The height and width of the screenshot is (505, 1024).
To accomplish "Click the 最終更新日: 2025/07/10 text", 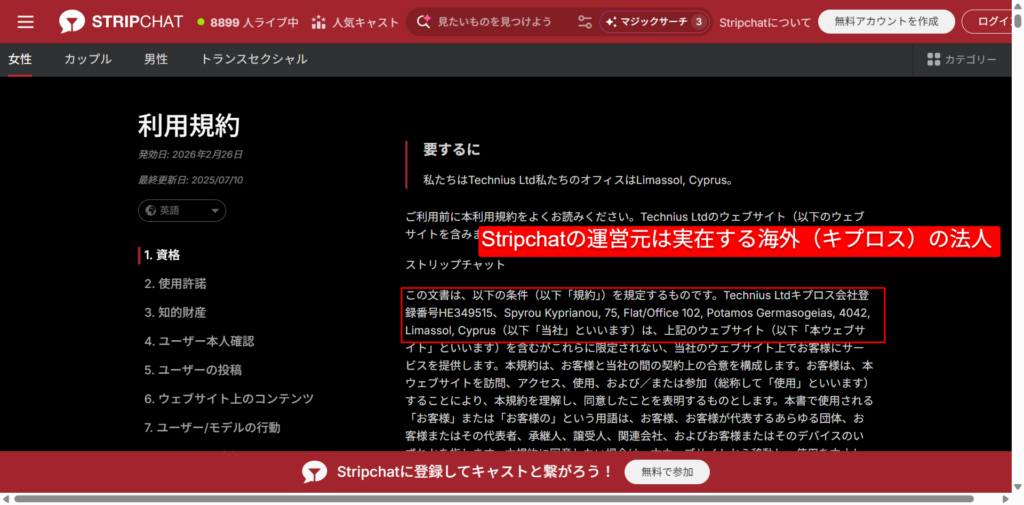I will pyautogui.click(x=191, y=180).
